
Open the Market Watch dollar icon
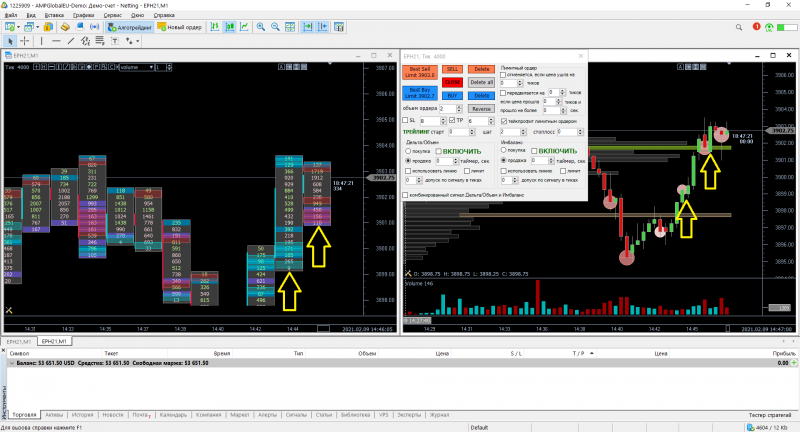tap(48, 27)
